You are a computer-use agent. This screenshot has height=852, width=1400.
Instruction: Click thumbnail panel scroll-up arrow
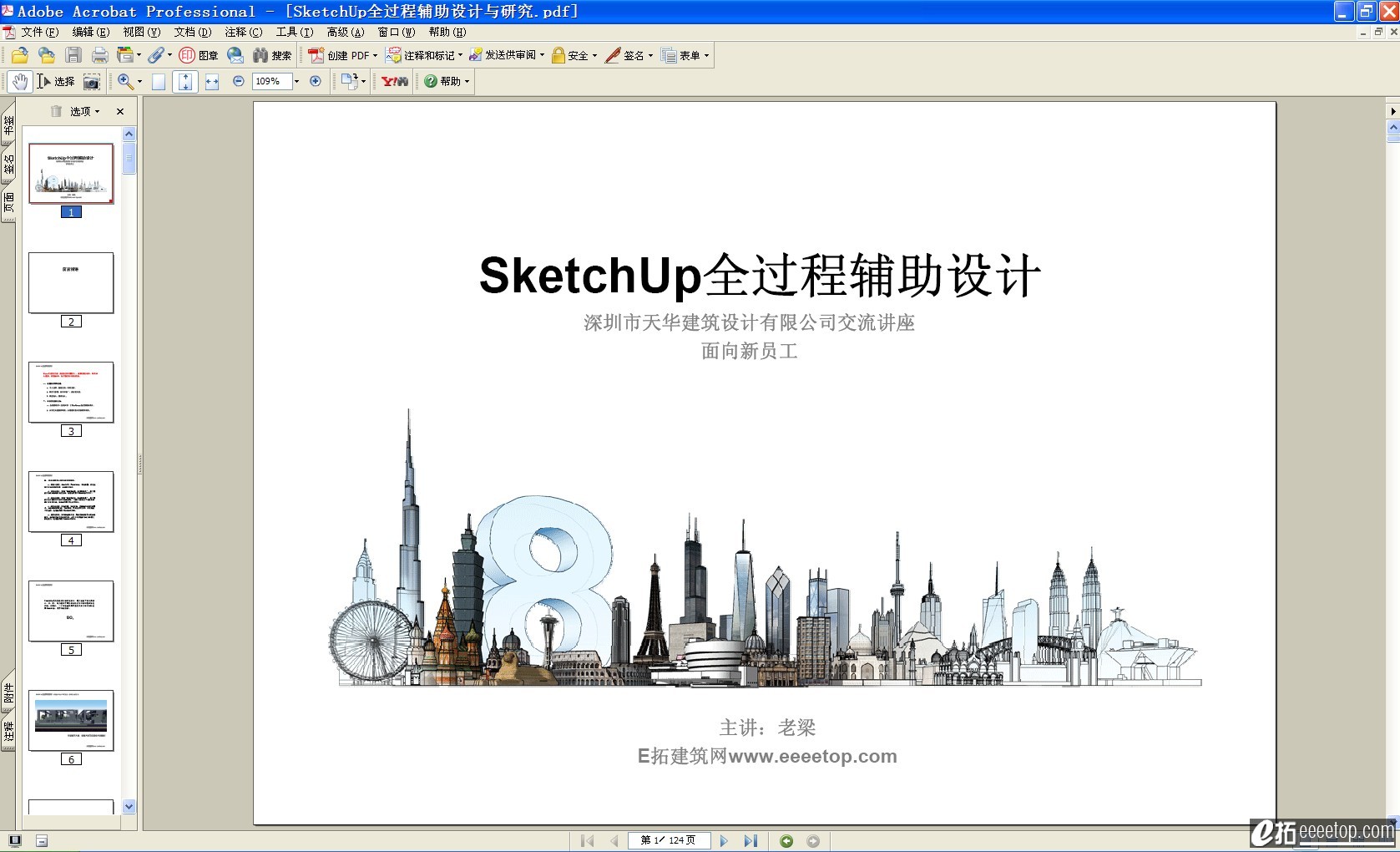129,134
